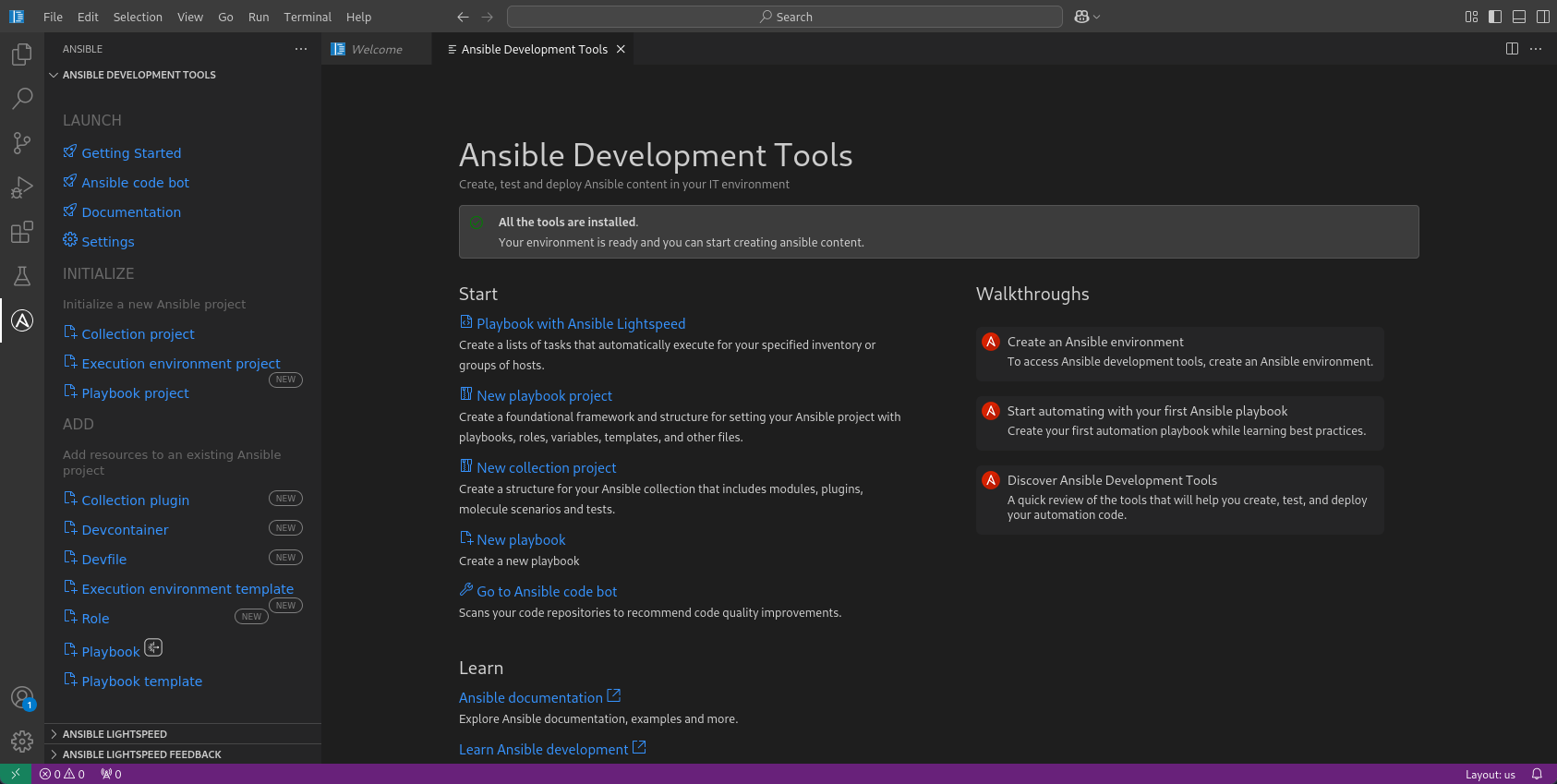Initialize a Collection project
1557x784 pixels.
138,334
